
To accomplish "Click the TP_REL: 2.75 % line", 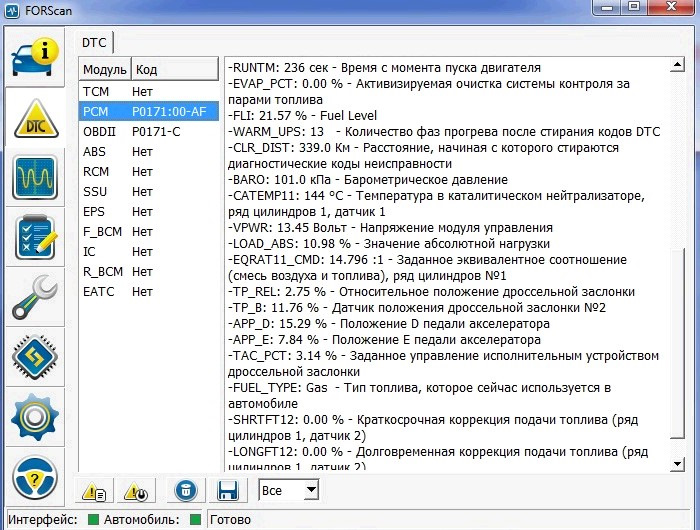I will point(431,292).
